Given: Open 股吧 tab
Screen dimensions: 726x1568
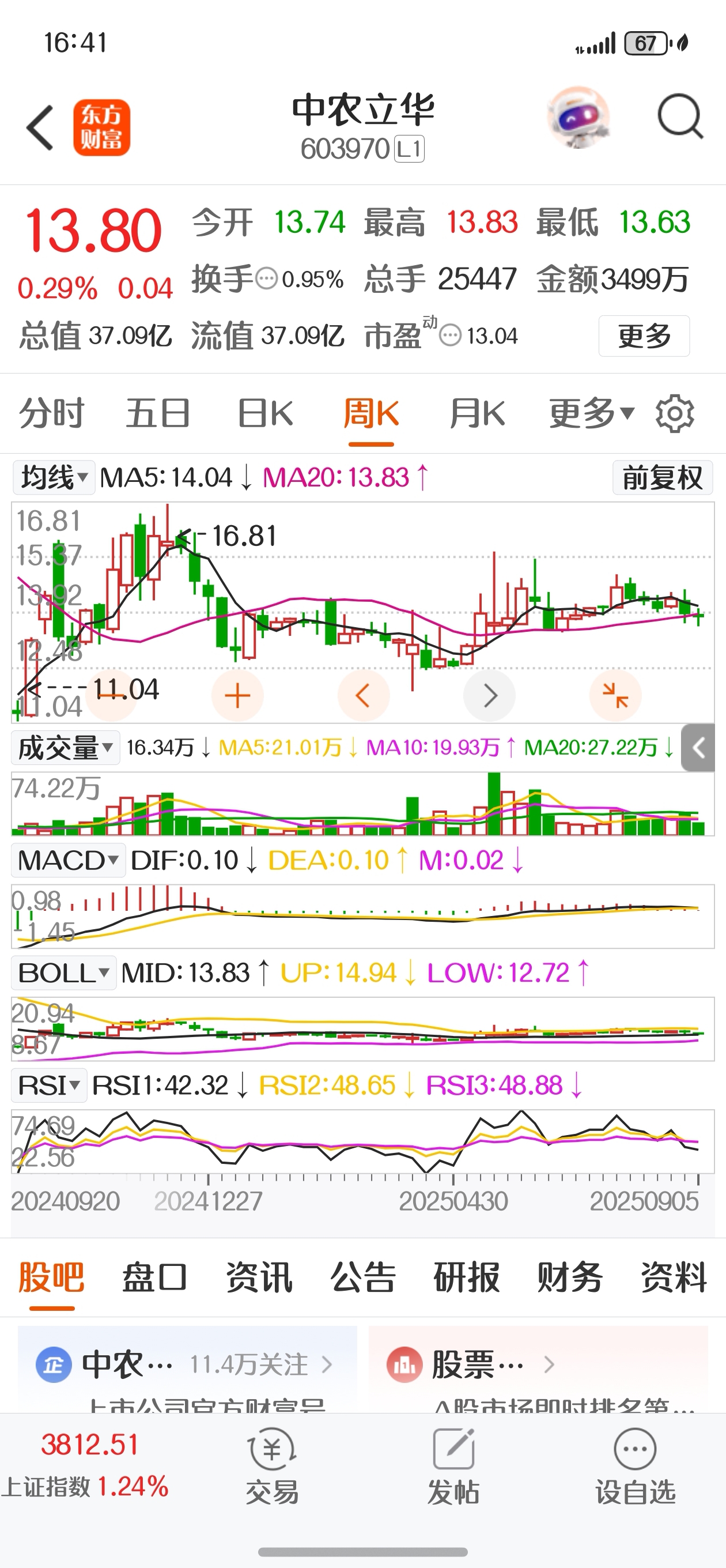Looking at the screenshot, I should click(52, 1276).
